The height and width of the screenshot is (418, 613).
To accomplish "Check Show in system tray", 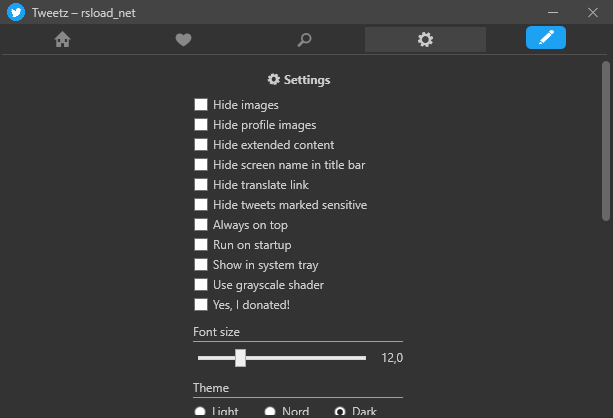I will pos(201,264).
